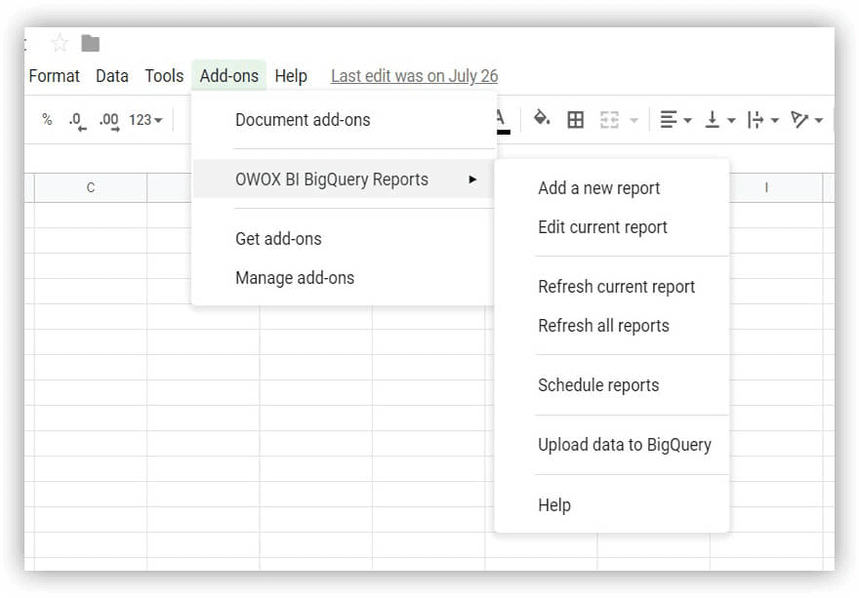Click the move-to-folder icon
The height and width of the screenshot is (598, 859).
90,43
